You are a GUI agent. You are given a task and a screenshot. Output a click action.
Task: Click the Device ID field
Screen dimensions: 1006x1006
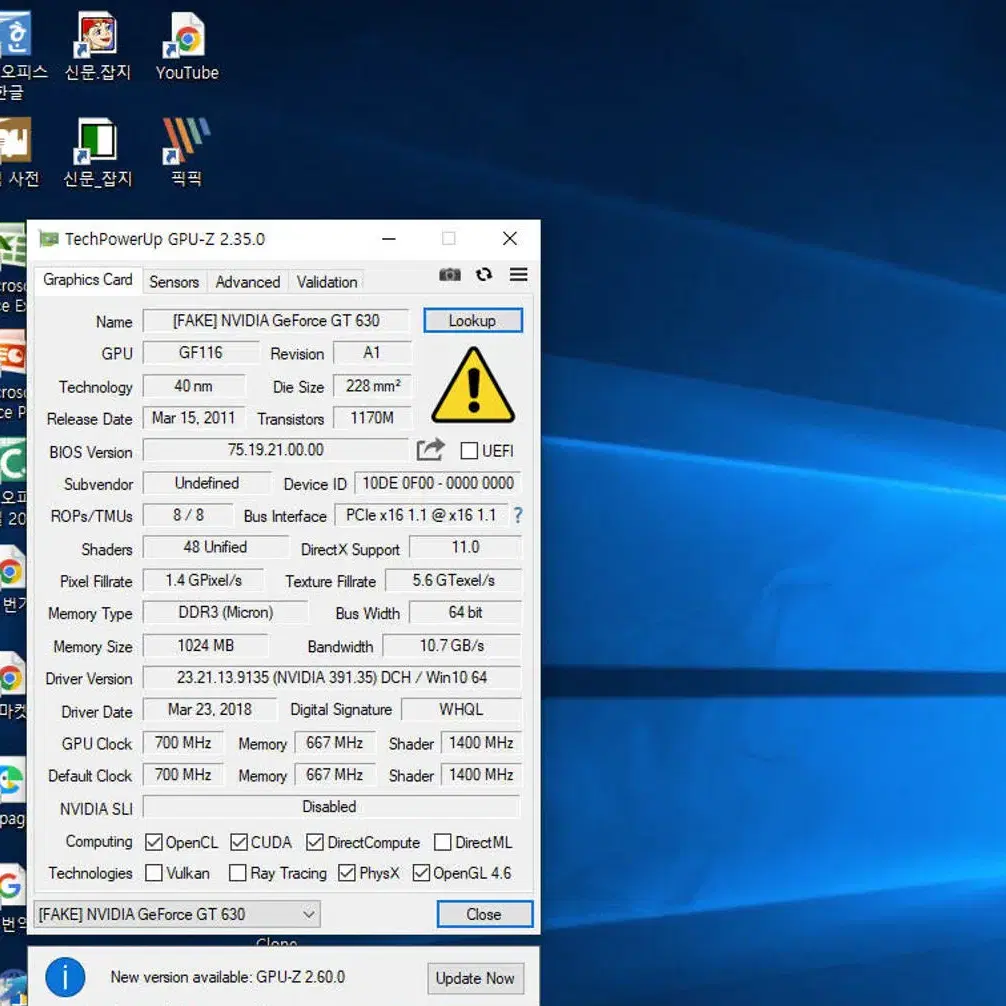pos(438,483)
